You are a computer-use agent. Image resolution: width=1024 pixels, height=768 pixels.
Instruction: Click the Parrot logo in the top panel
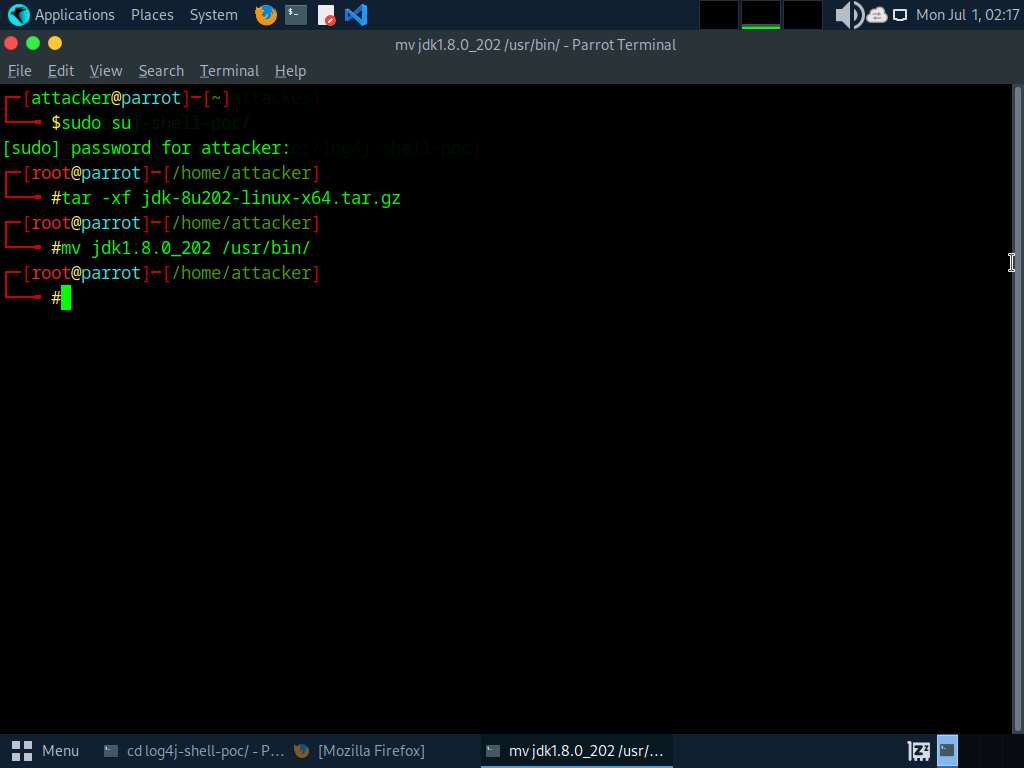tap(17, 15)
